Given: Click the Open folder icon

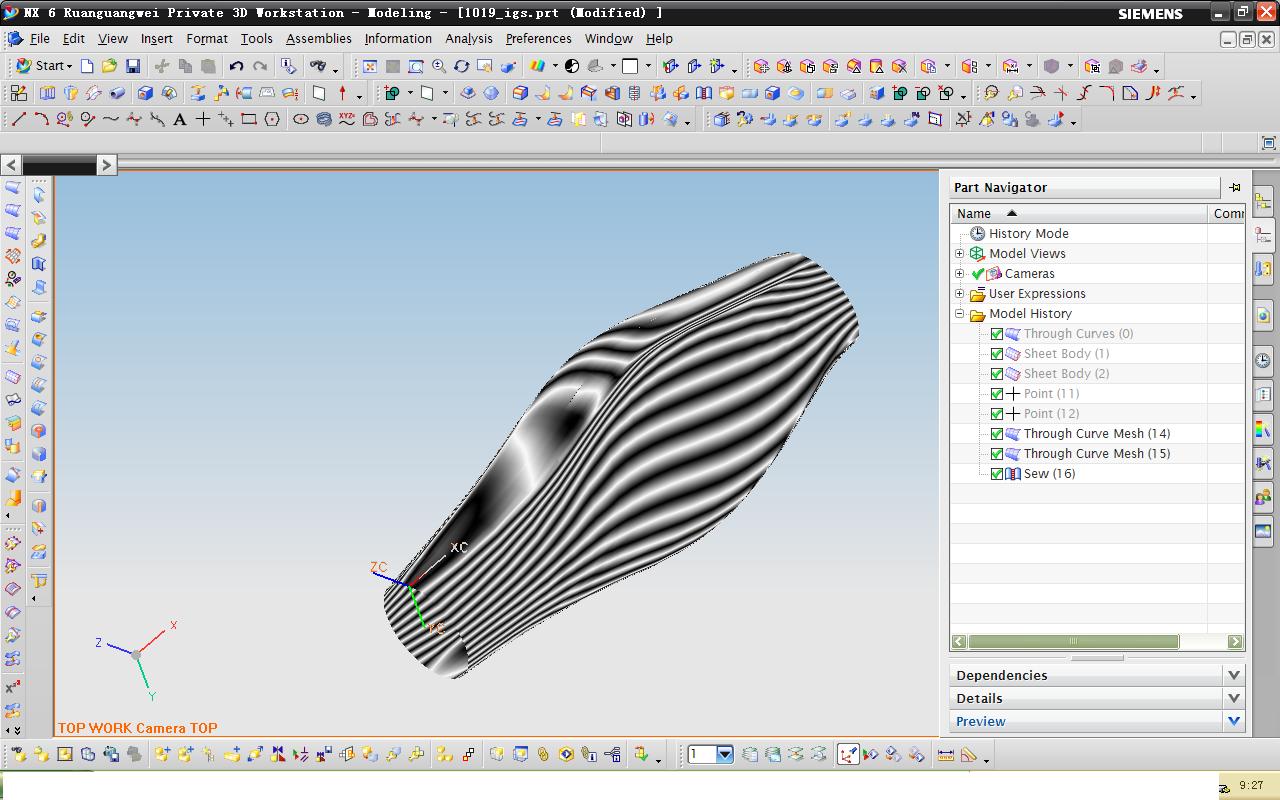Looking at the screenshot, I should tap(109, 66).
